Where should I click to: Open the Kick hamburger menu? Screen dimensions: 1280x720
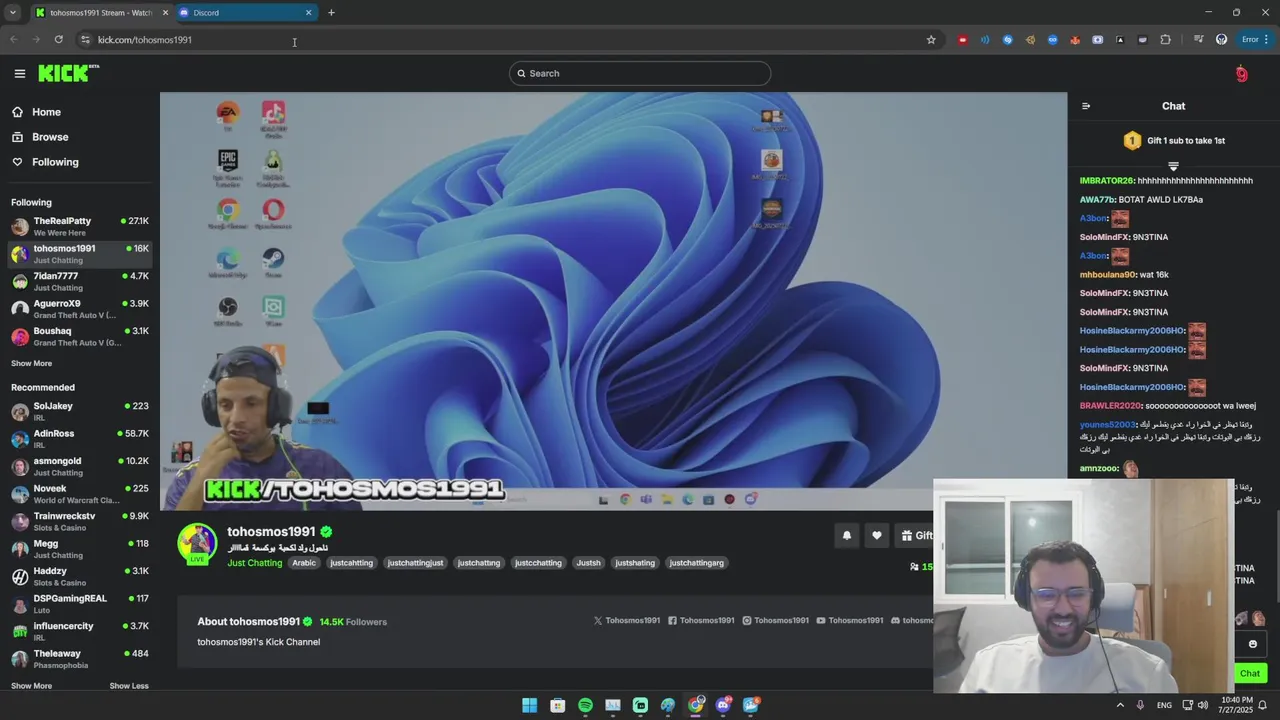(19, 73)
